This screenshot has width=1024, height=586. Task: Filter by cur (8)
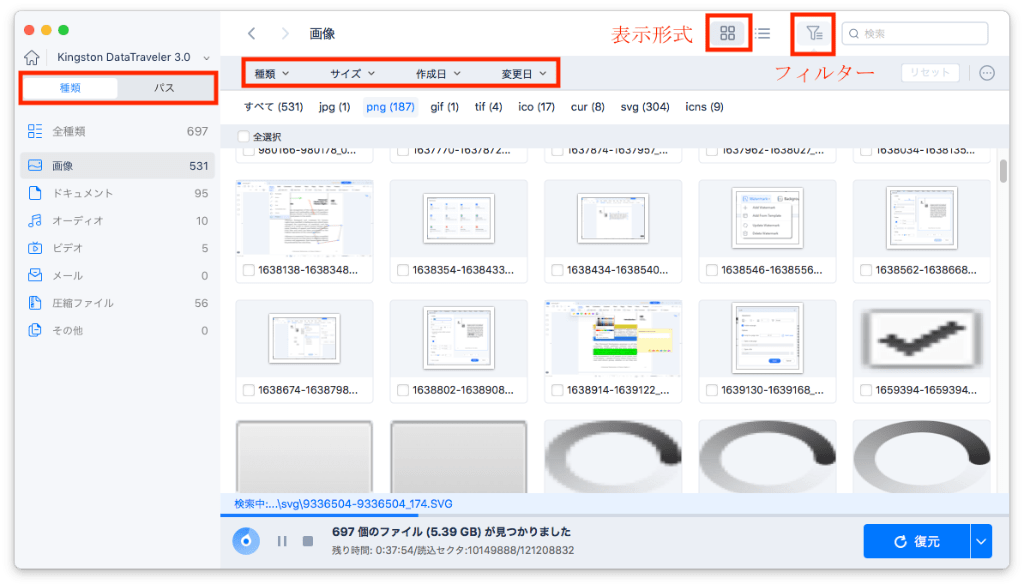588,107
